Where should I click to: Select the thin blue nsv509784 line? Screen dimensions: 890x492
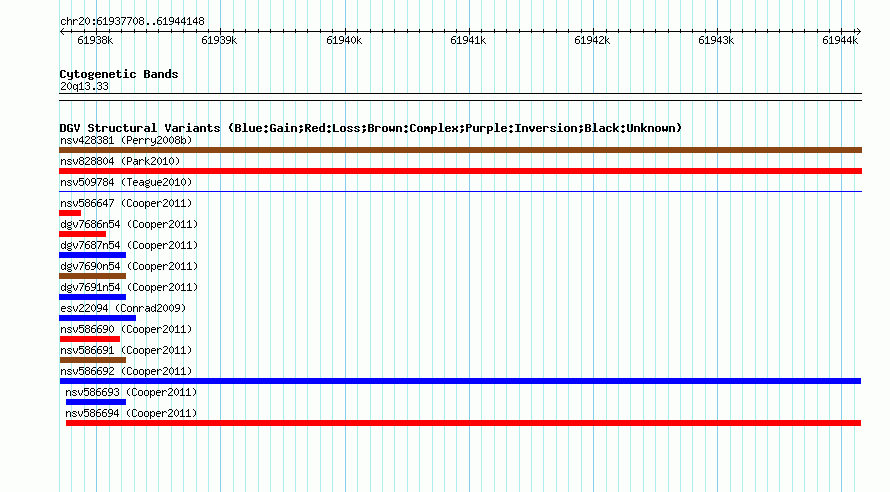(x=460, y=192)
